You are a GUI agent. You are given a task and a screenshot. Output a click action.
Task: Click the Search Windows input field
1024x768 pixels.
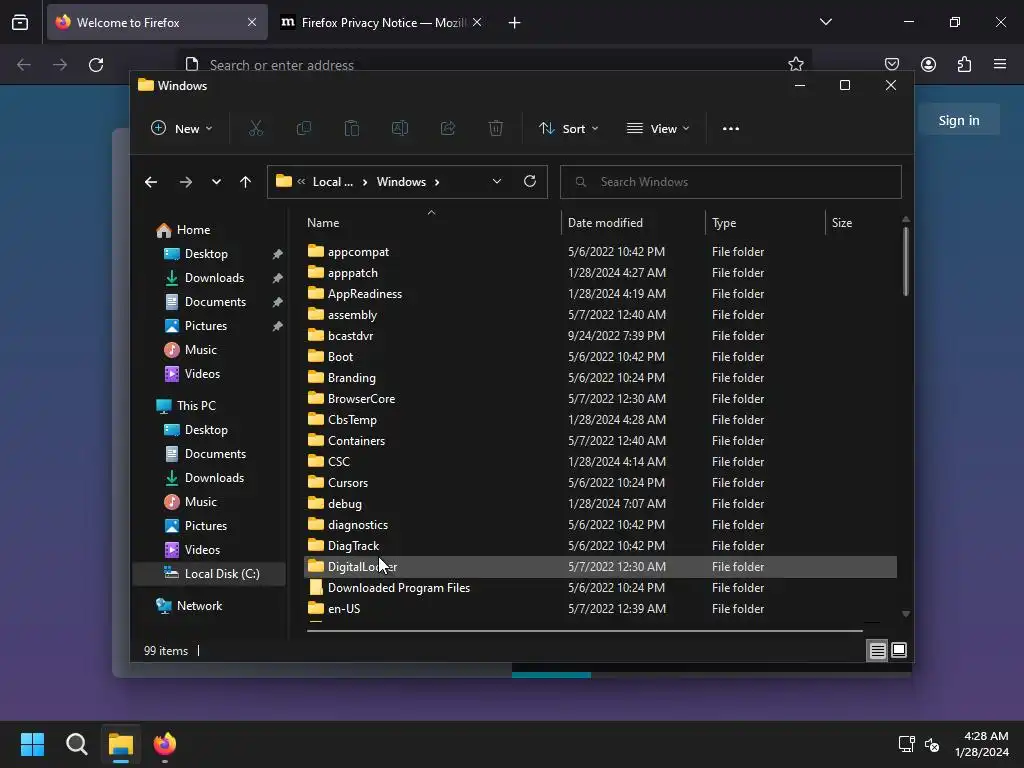(x=731, y=182)
